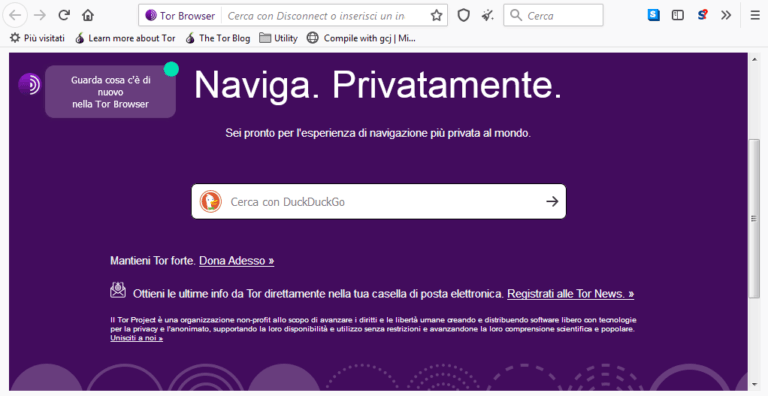Open the home page icon
Screen dimensions: 768x396
point(88,15)
